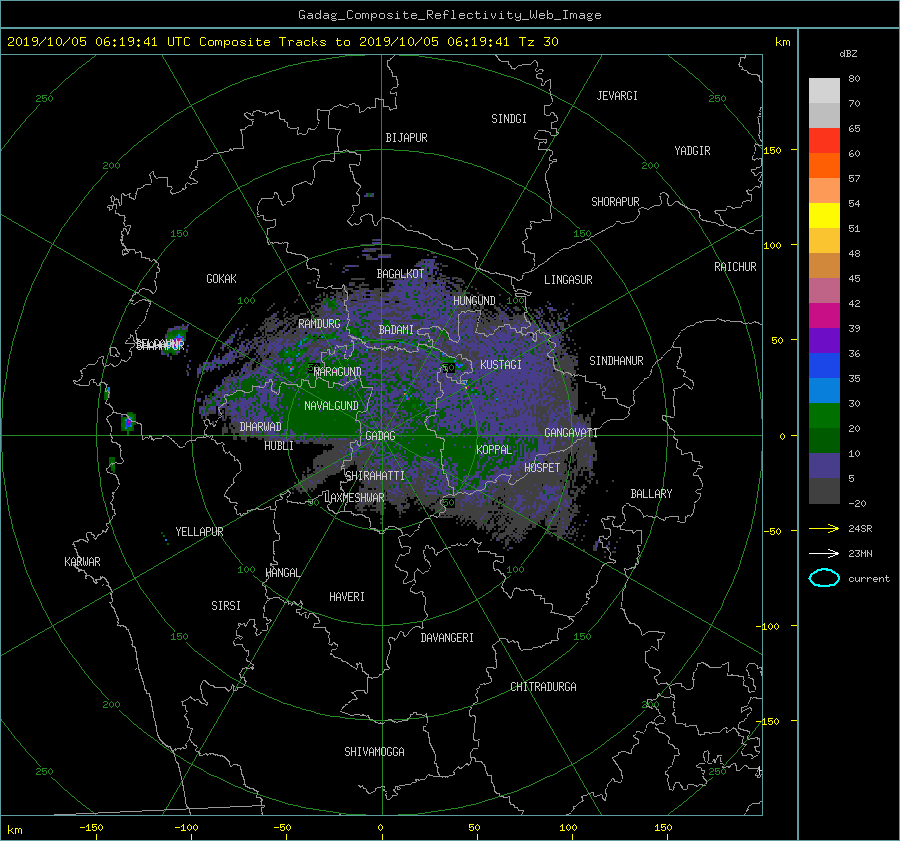Click the 150 km right axis tick
900x841 pixels.
[x=773, y=150]
